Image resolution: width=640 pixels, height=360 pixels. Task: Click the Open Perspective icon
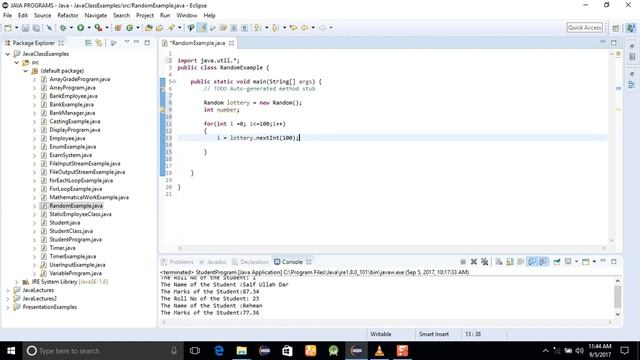pos(616,28)
